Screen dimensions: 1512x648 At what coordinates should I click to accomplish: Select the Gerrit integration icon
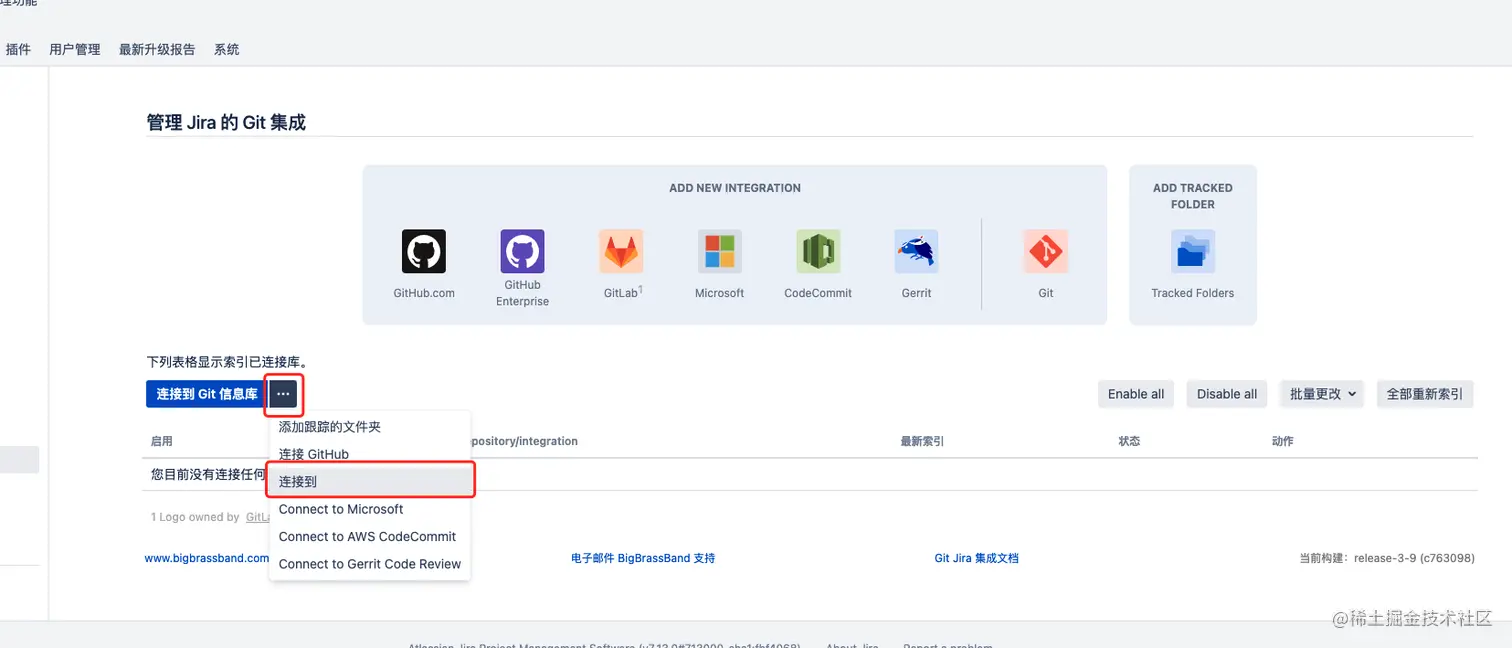pos(916,252)
